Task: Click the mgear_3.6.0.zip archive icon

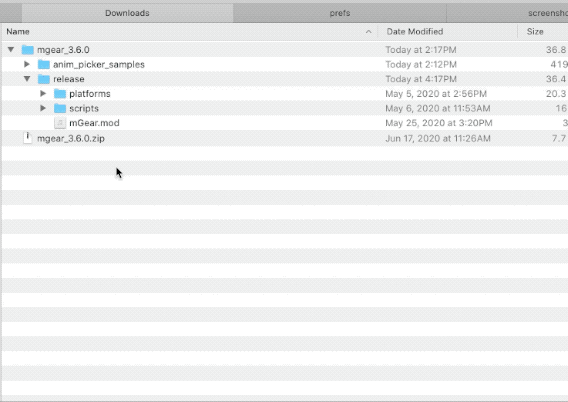Action: pyautogui.click(x=28, y=138)
